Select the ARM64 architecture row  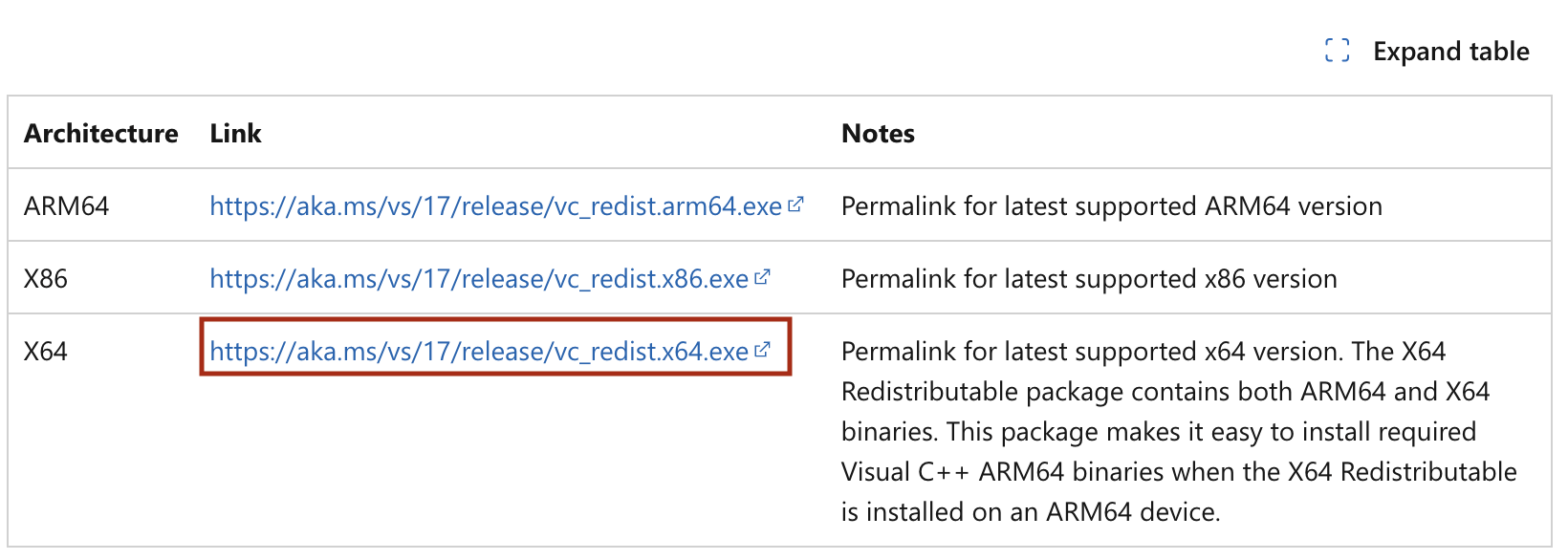[67, 206]
